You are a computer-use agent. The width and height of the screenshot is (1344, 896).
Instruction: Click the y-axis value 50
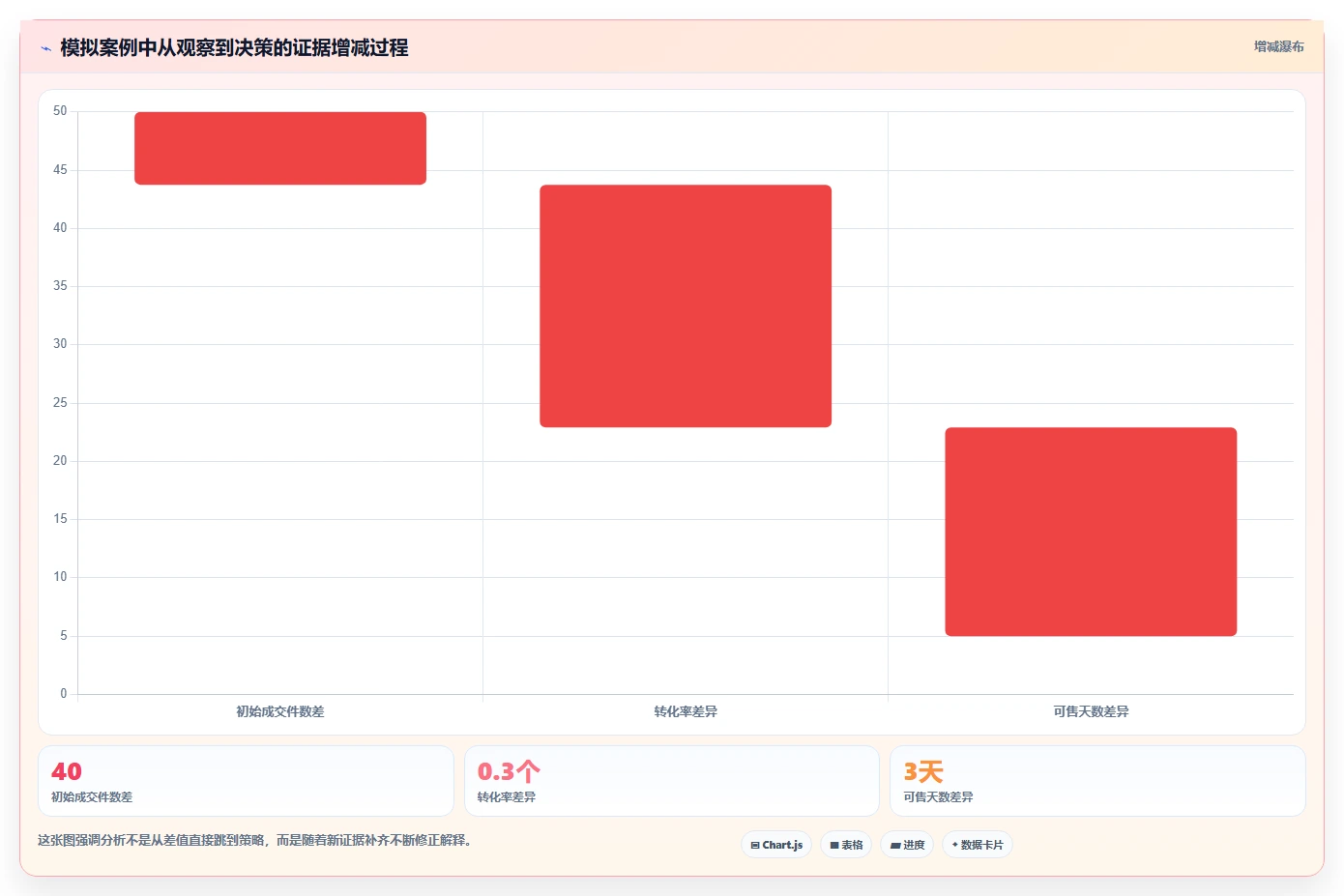[60, 111]
